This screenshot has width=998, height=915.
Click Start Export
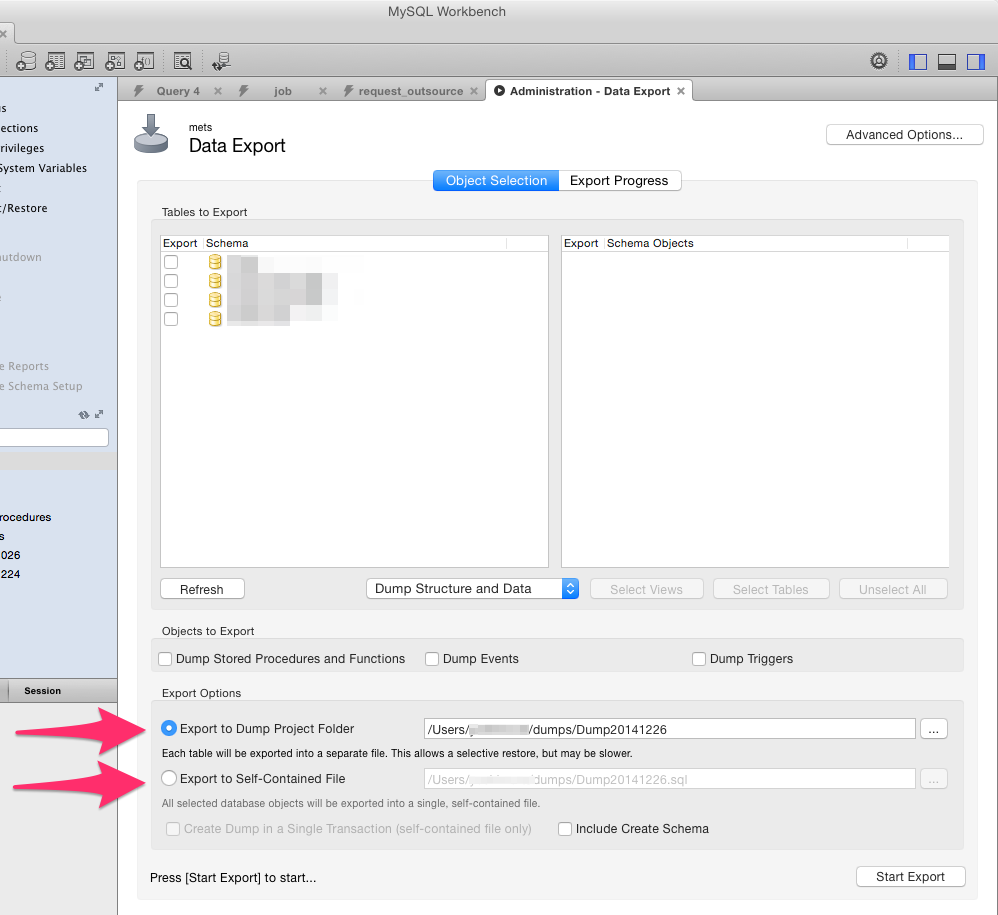coord(911,876)
